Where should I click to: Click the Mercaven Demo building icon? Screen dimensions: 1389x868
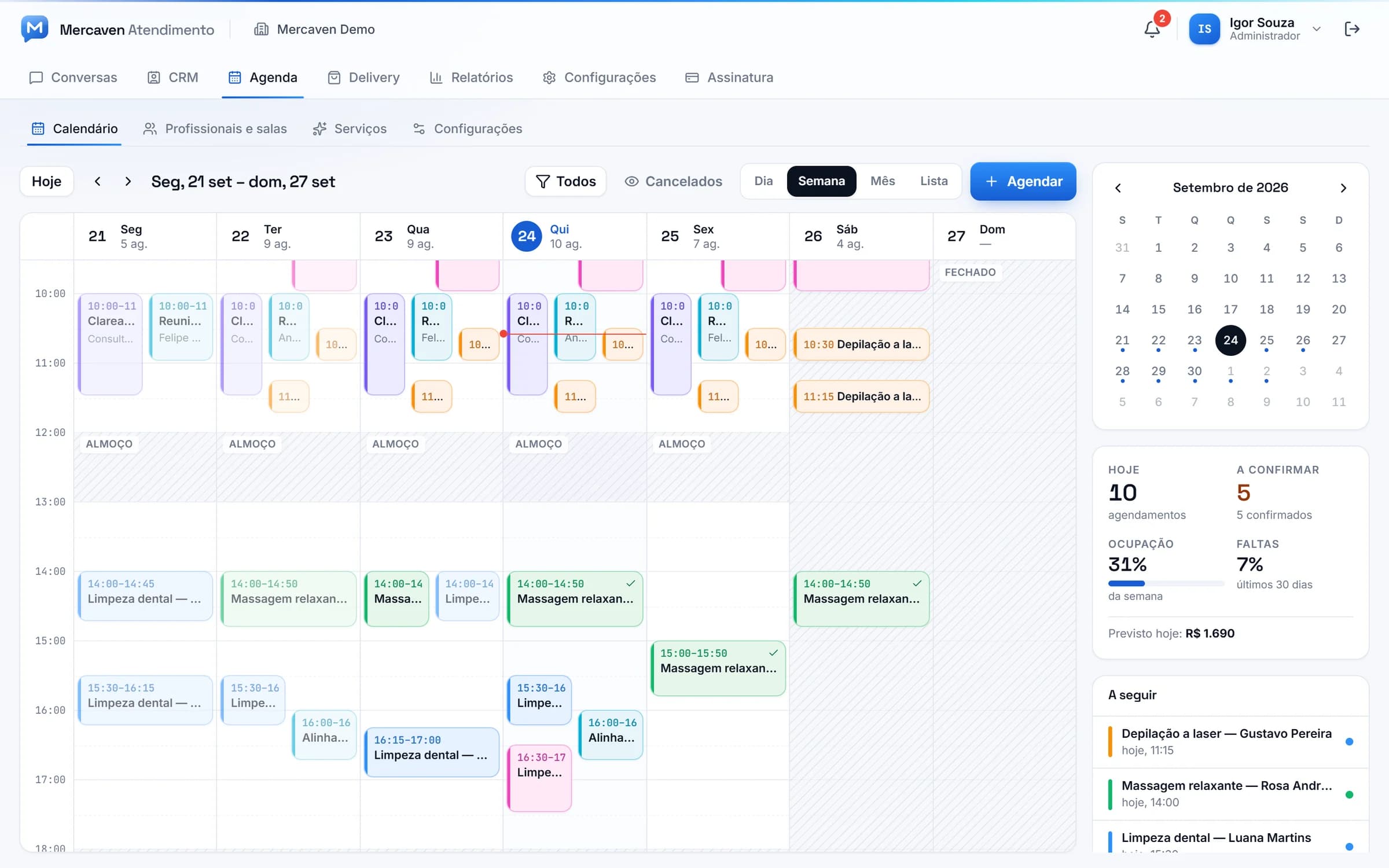tap(261, 29)
